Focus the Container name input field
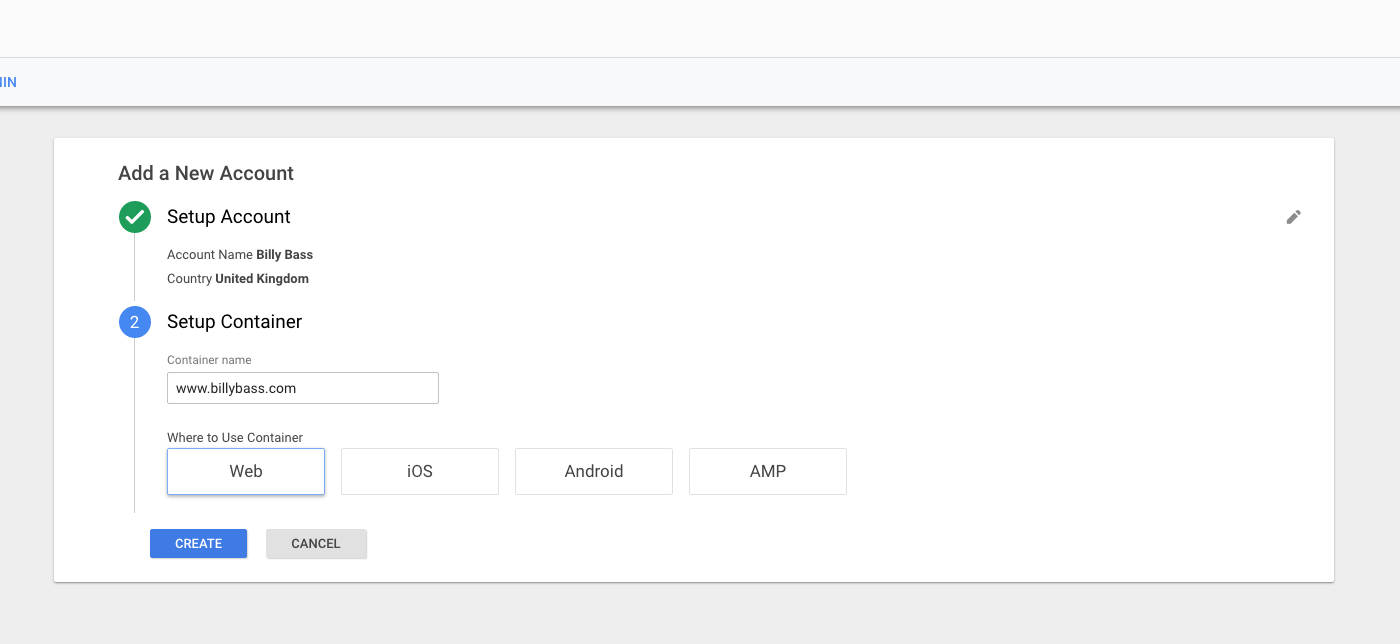 (303, 388)
